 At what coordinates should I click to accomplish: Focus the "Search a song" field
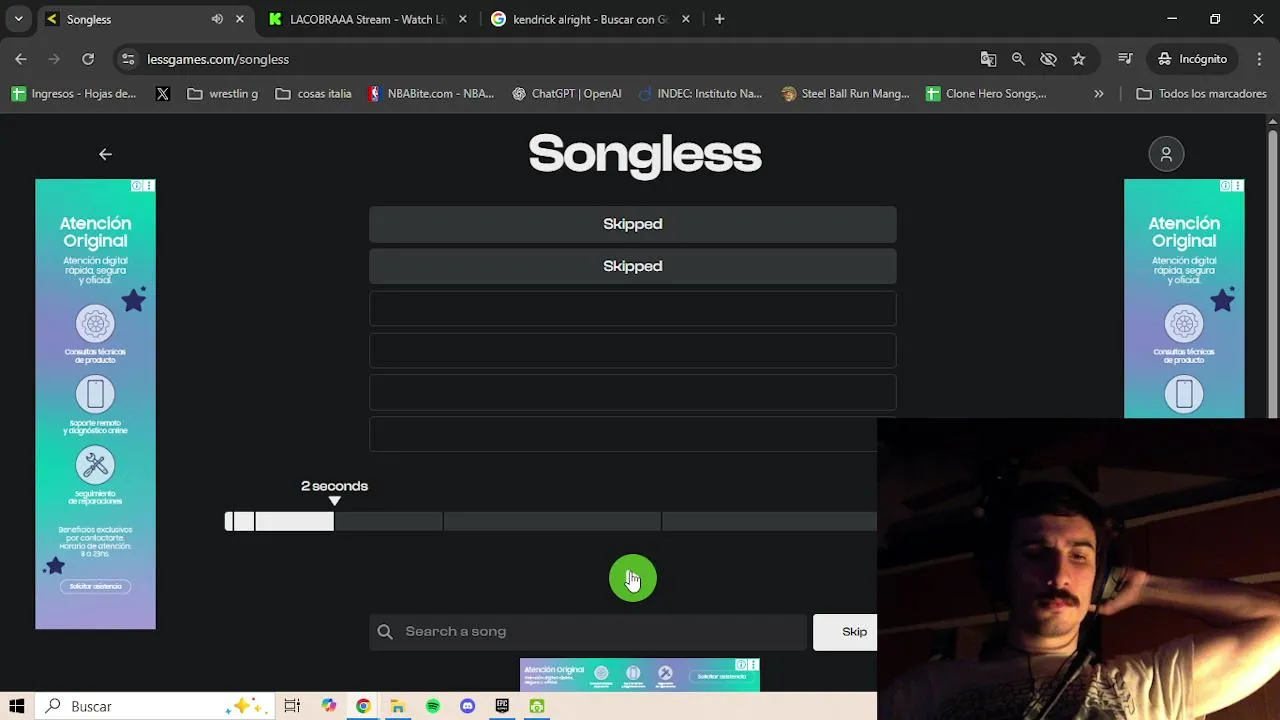(x=588, y=631)
